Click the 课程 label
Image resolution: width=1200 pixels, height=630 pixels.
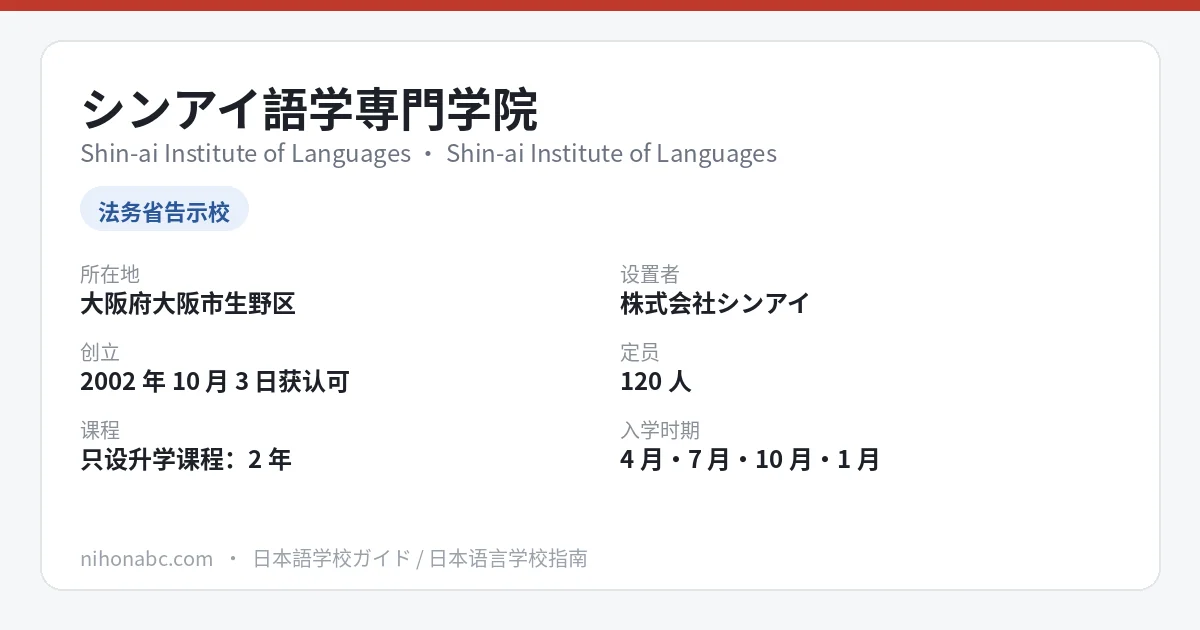100,430
